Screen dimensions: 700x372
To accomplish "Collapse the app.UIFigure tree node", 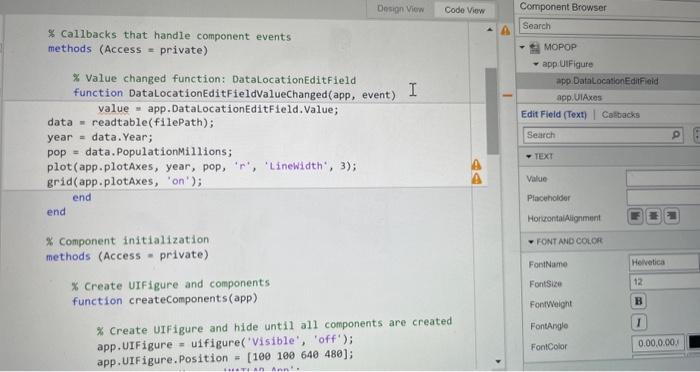I will click(536, 64).
